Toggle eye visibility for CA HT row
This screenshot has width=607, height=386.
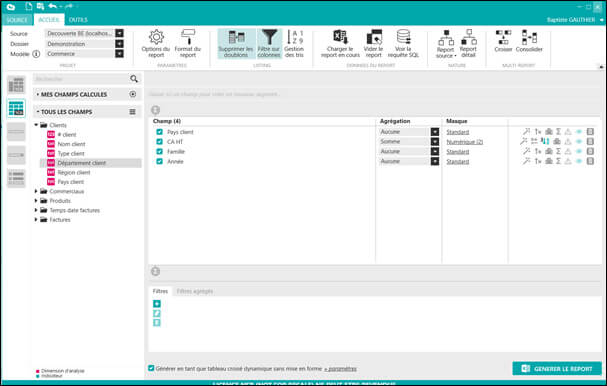point(579,142)
